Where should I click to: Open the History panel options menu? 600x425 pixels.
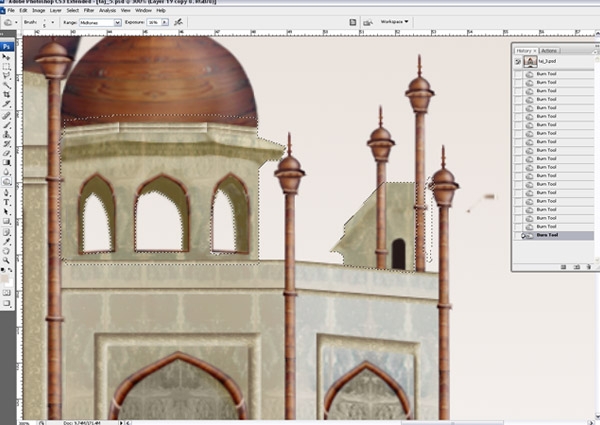tap(595, 50)
